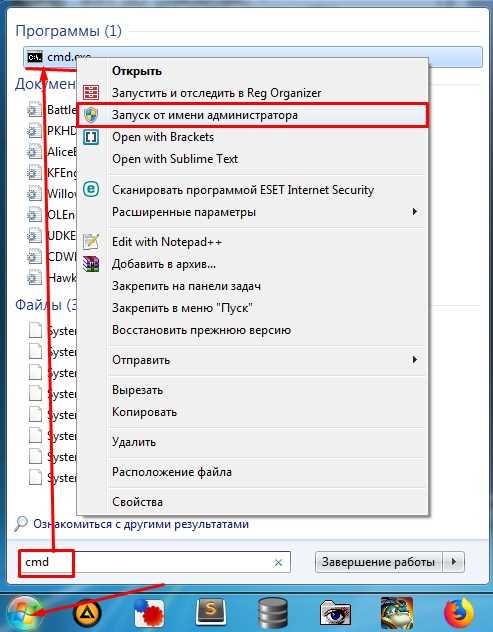Screen dimensions: 493x632
Task: Follow Ознакомиться с другими результатами link
Action: coord(141,524)
